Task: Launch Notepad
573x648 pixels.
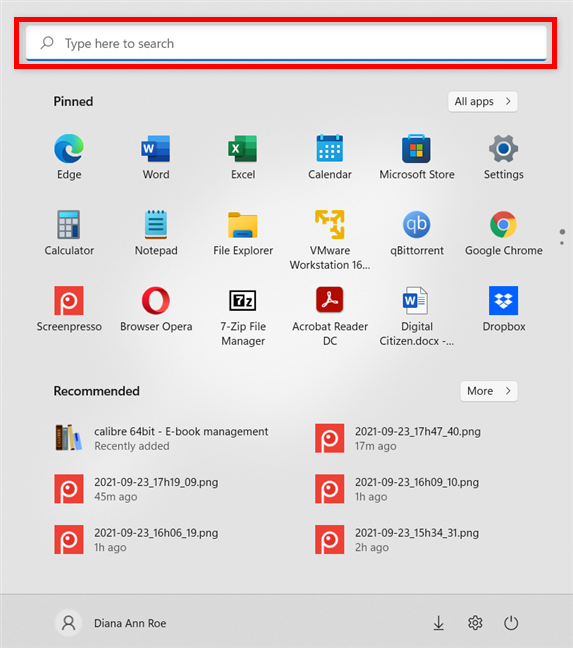Action: click(x=156, y=233)
